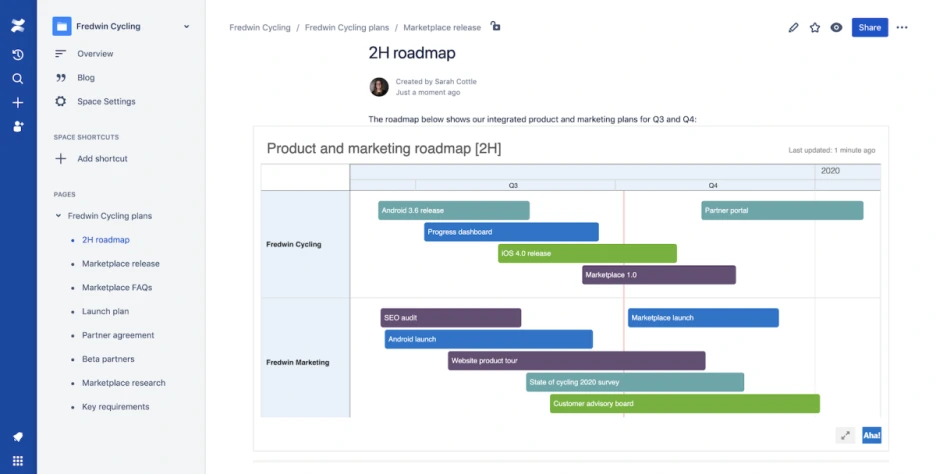The width and height of the screenshot is (936, 474).
Task: Open Space Settings in the sidebar
Action: click(106, 101)
